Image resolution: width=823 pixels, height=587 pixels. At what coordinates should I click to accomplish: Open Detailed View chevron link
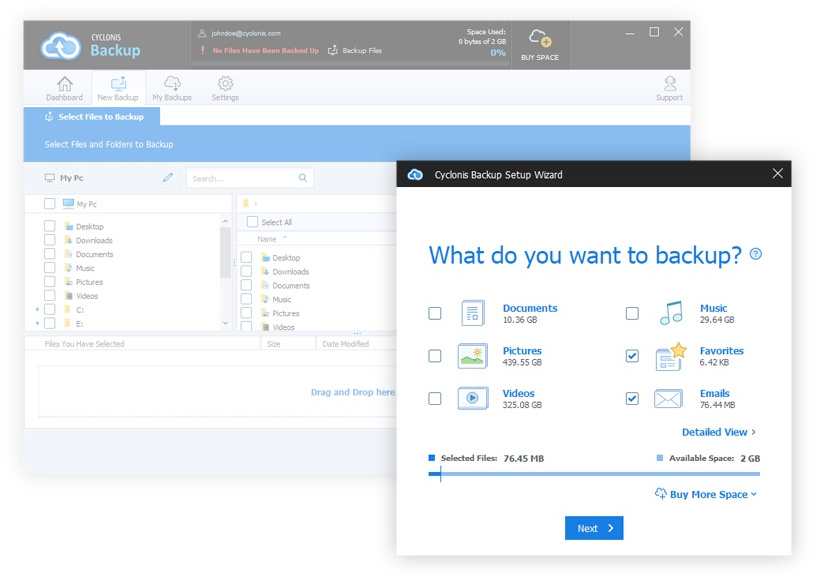coord(718,432)
